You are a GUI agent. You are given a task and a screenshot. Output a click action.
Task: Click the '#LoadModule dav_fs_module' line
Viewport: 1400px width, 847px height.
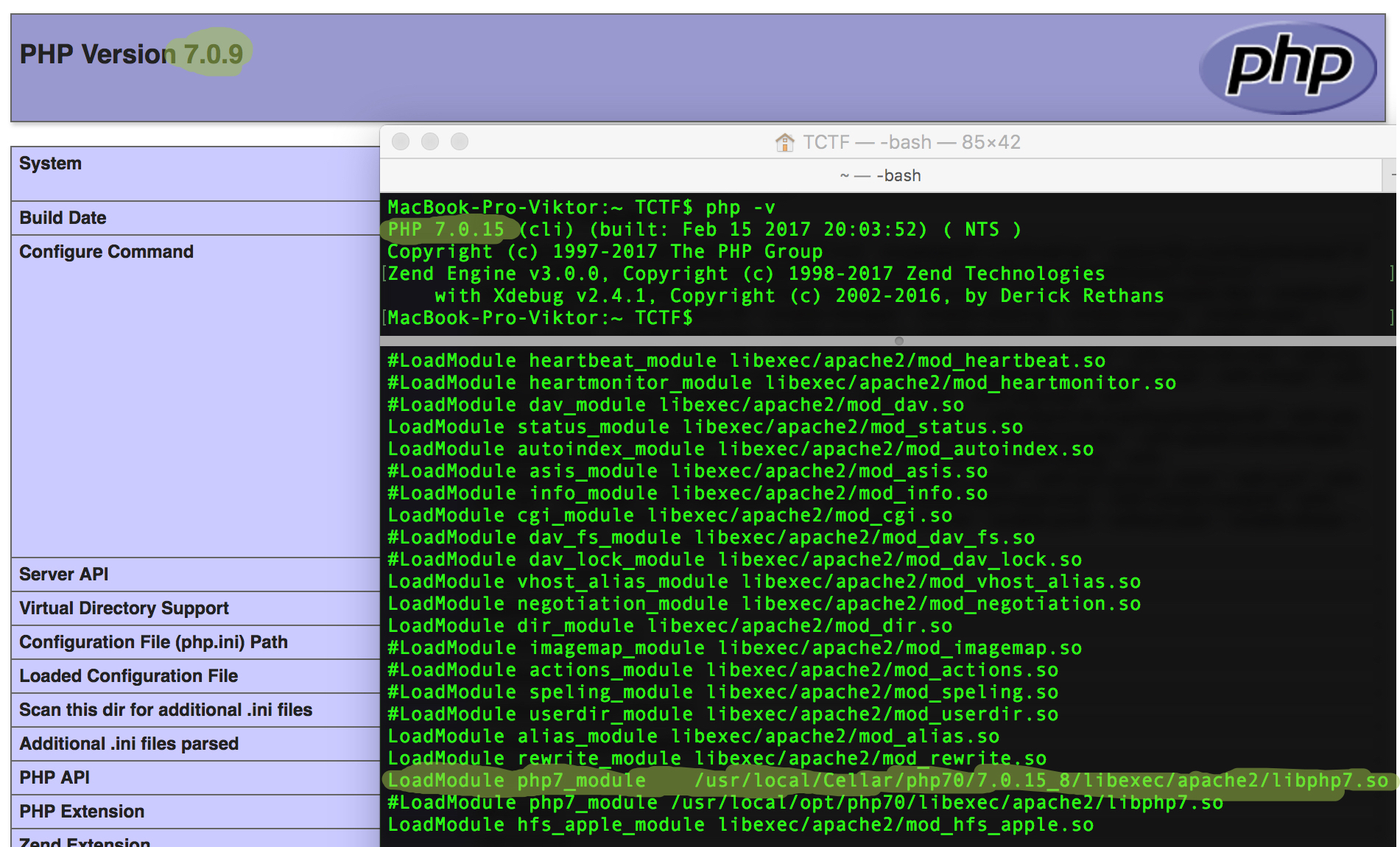(711, 538)
